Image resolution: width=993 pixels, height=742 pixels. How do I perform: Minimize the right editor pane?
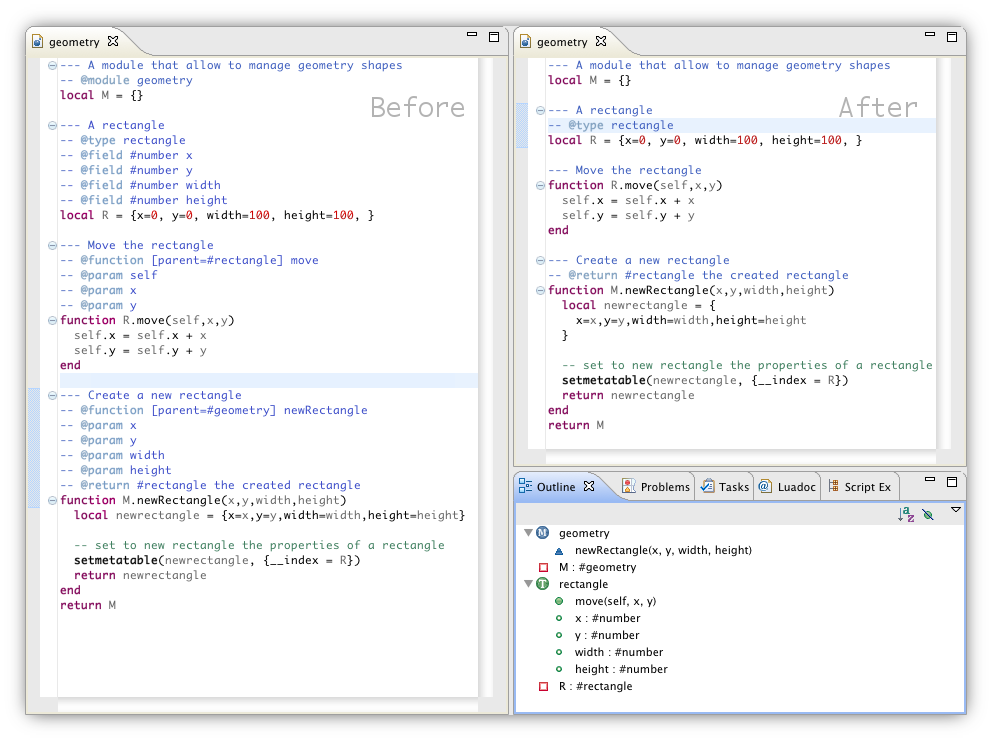point(930,35)
